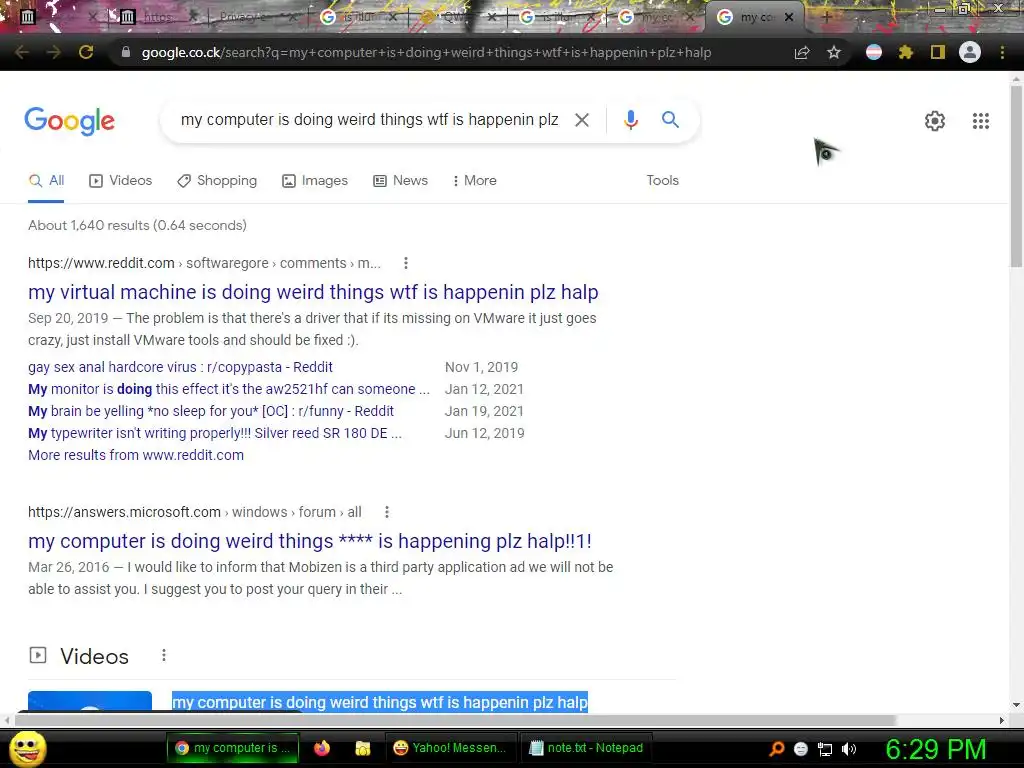Viewport: 1024px width, 768px height.
Task: Switch to the Images tab
Action: (315, 181)
